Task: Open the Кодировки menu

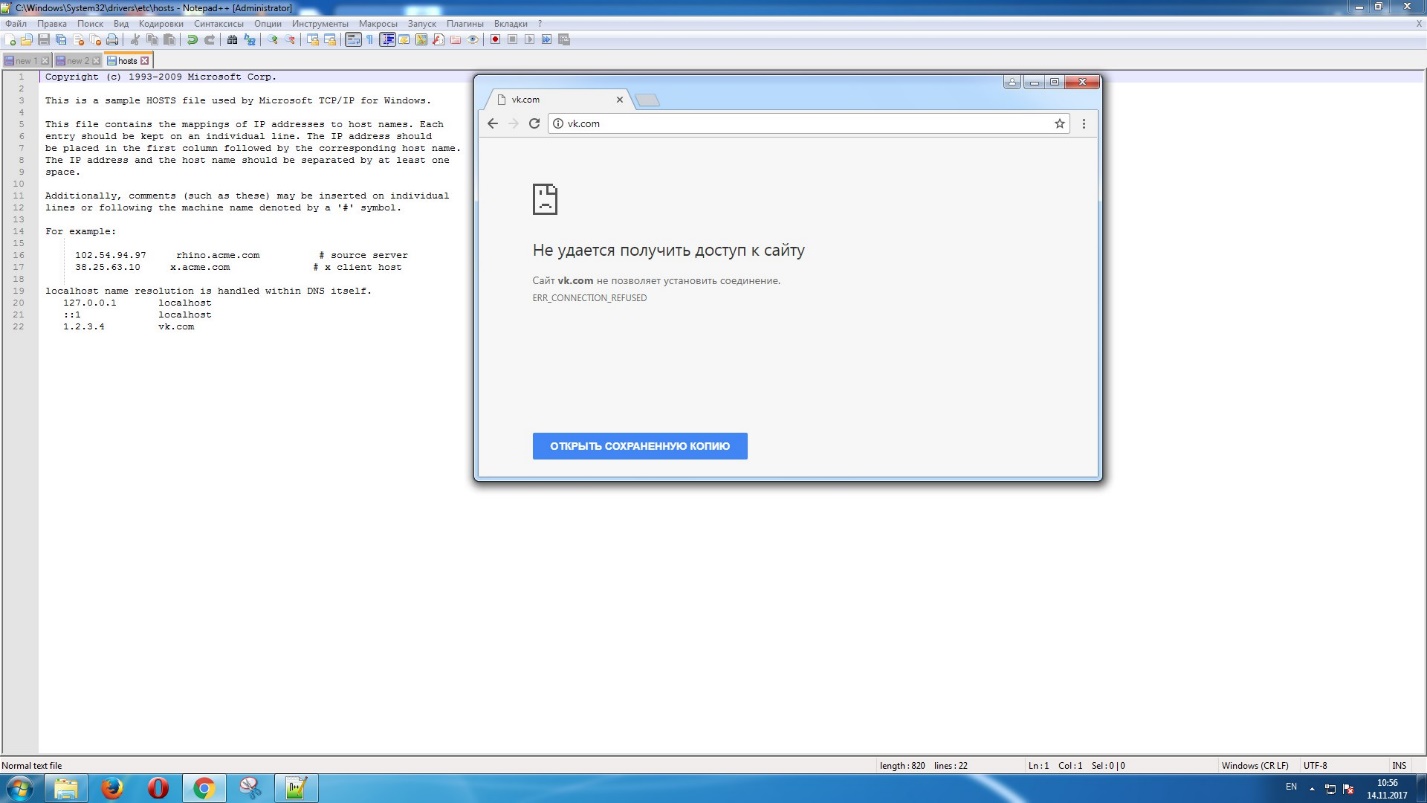Action: [x=161, y=23]
